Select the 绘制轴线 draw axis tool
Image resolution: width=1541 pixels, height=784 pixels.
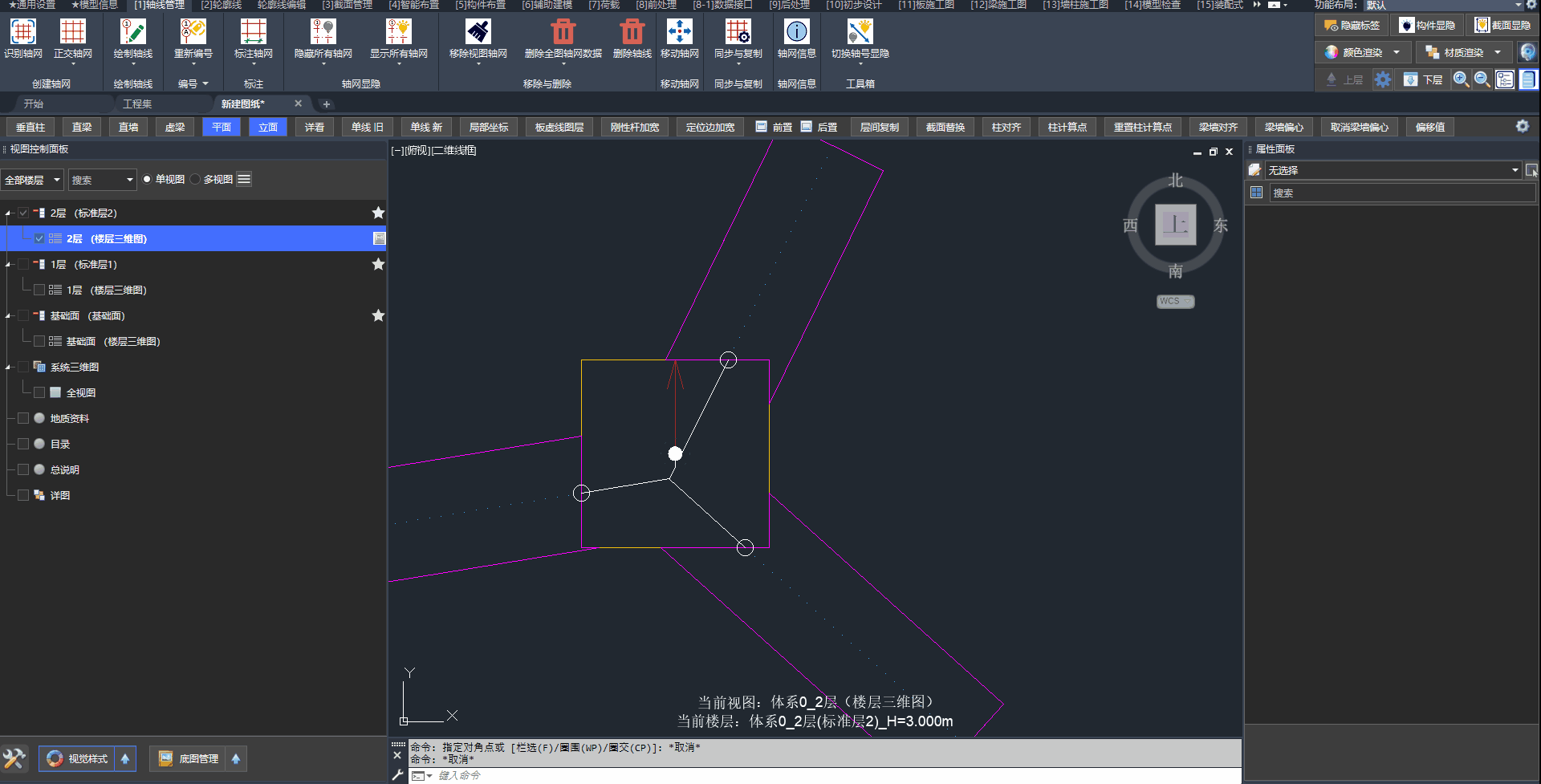132,32
